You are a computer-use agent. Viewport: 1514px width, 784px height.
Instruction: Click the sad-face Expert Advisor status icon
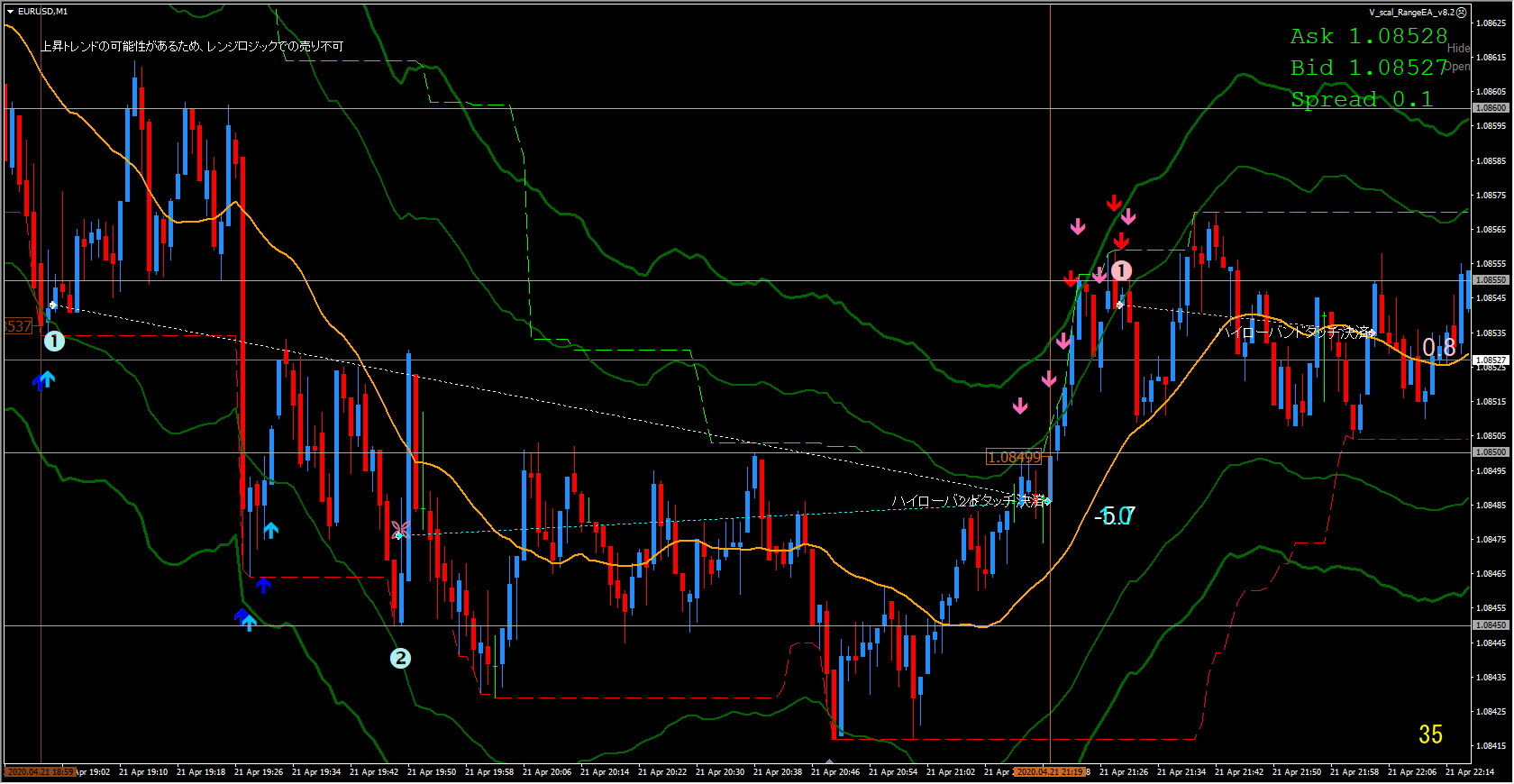(1461, 13)
